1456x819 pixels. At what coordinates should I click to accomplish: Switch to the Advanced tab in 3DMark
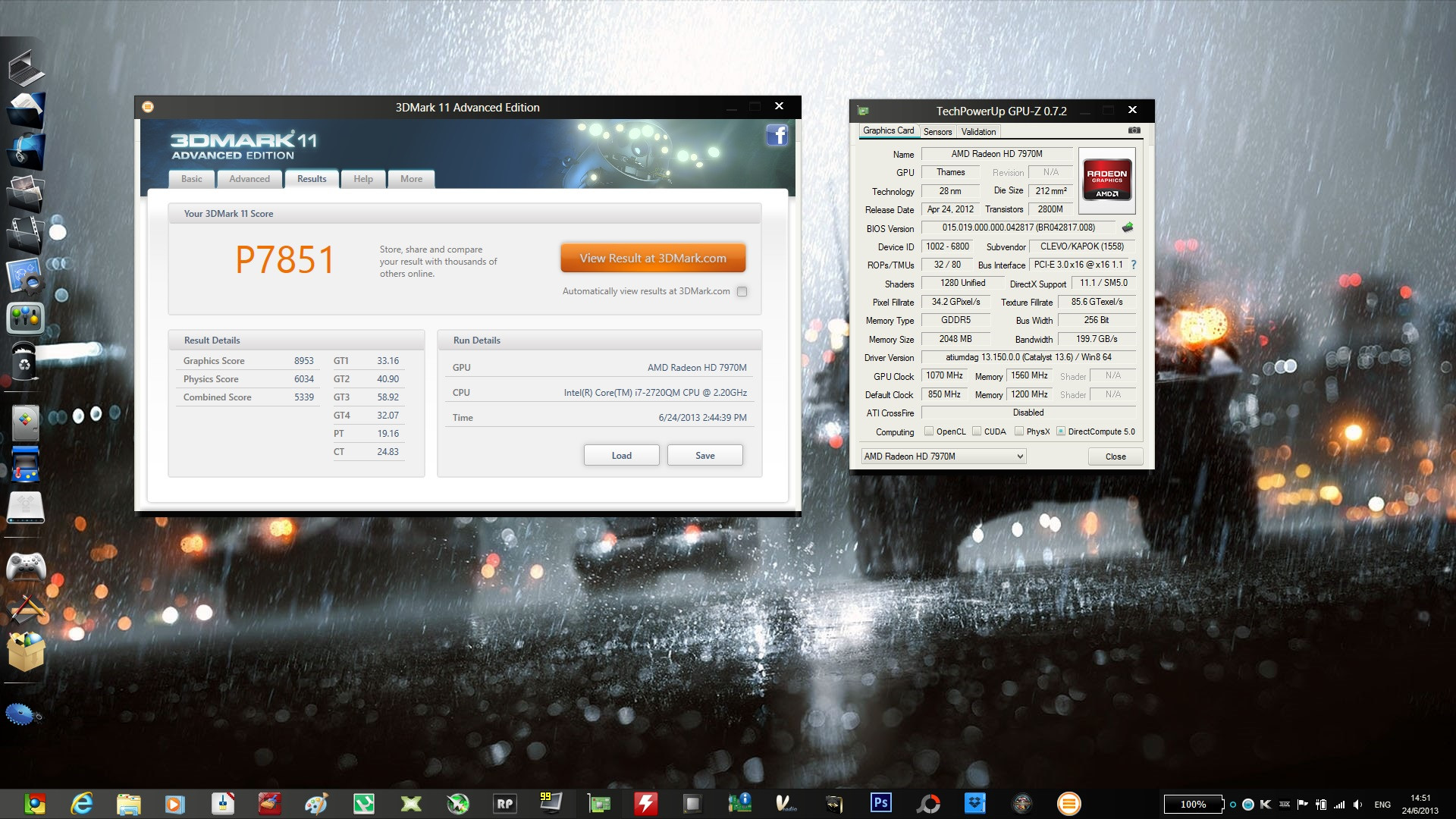pyautogui.click(x=249, y=179)
